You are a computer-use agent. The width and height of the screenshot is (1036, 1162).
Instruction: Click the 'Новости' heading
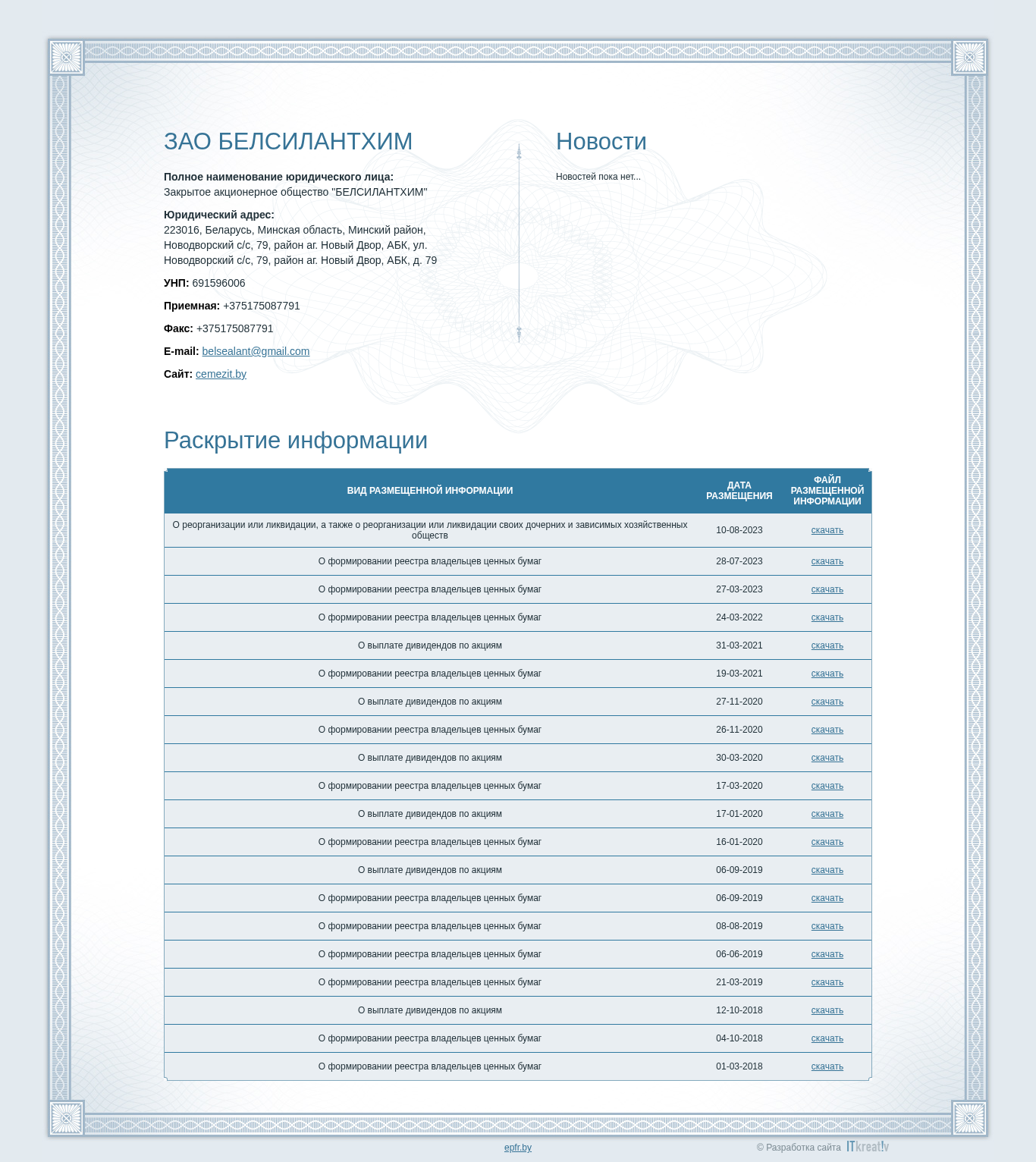click(x=601, y=142)
